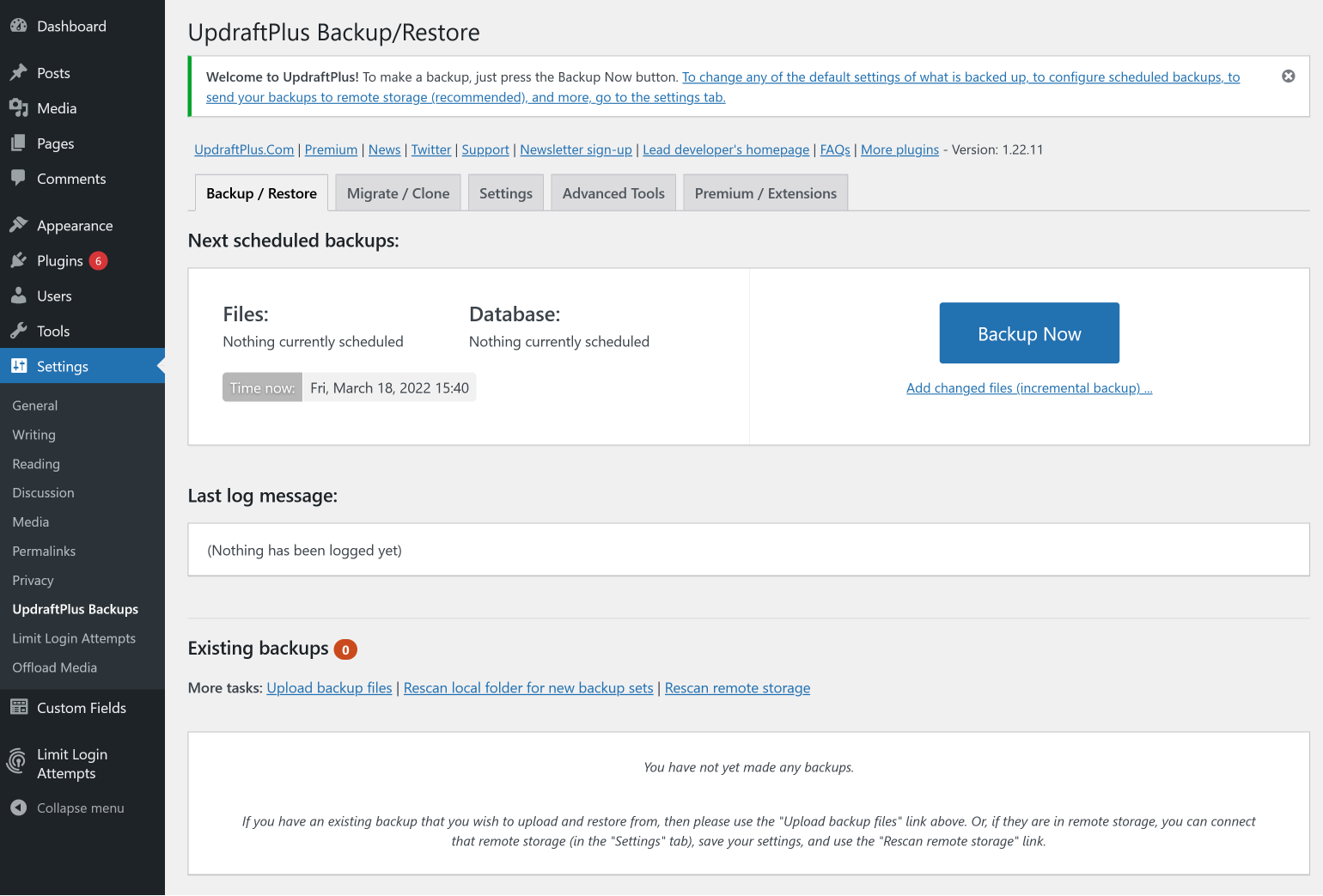Click the Rescan remote storage link

737,688
